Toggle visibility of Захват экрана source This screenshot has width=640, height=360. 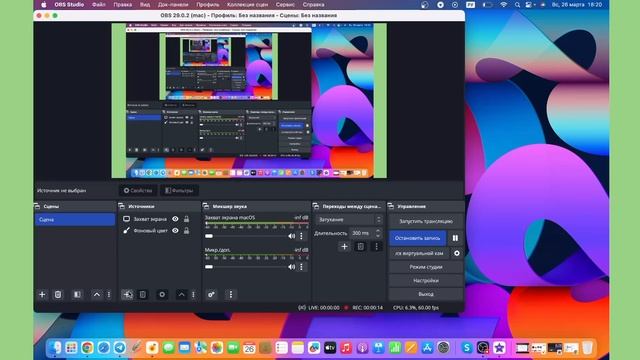(x=175, y=219)
